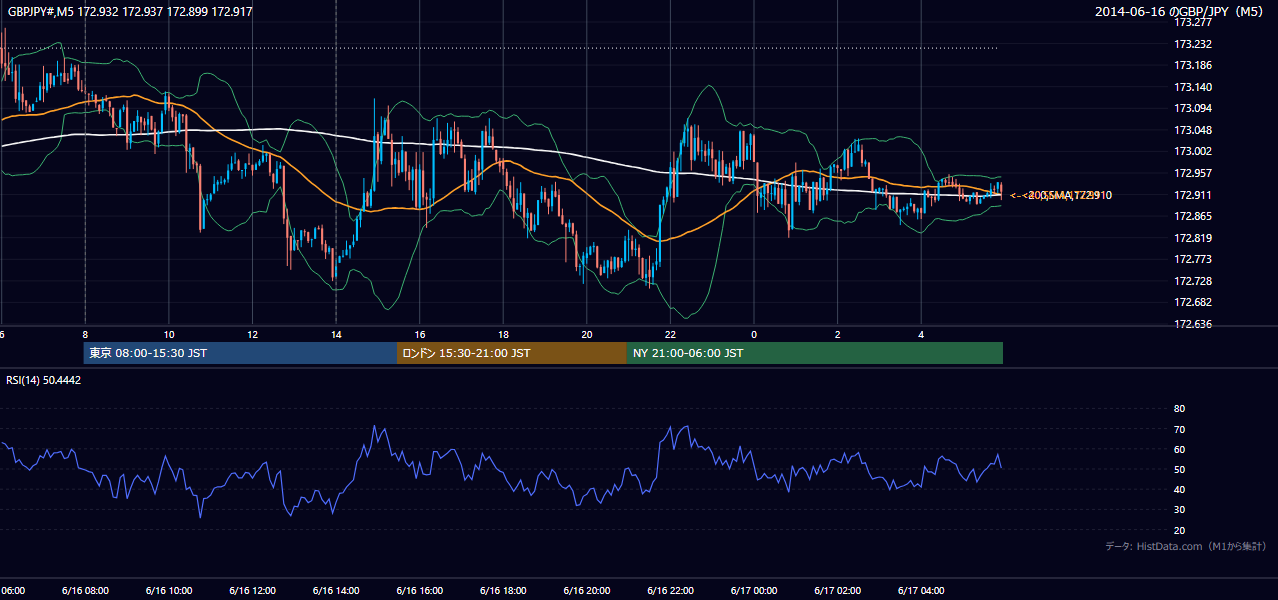1278x600 pixels.
Task: Select the ロンドン 15:30-21:00 JST session bar
Action: click(x=512, y=353)
